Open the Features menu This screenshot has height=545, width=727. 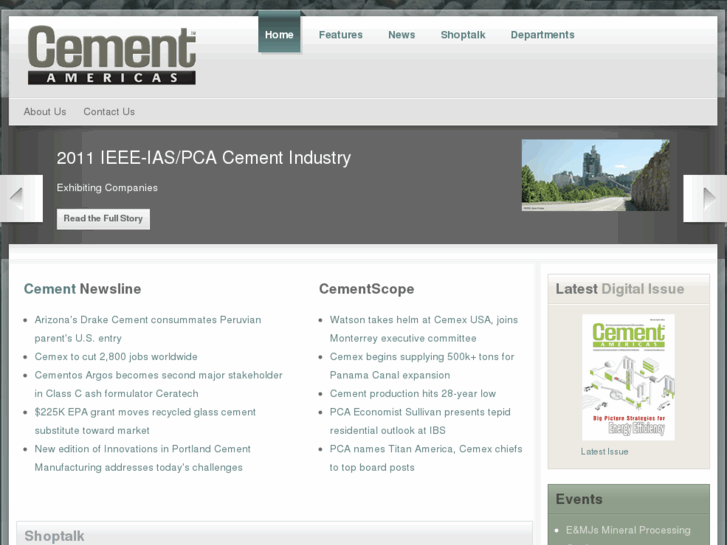click(341, 35)
